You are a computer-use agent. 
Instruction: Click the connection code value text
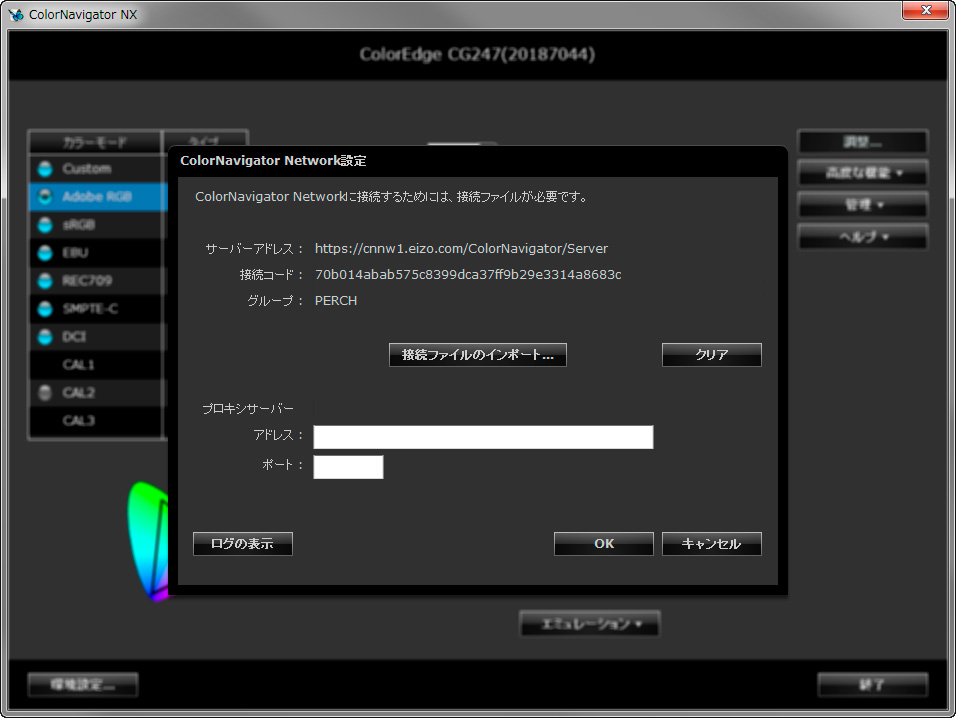click(468, 275)
